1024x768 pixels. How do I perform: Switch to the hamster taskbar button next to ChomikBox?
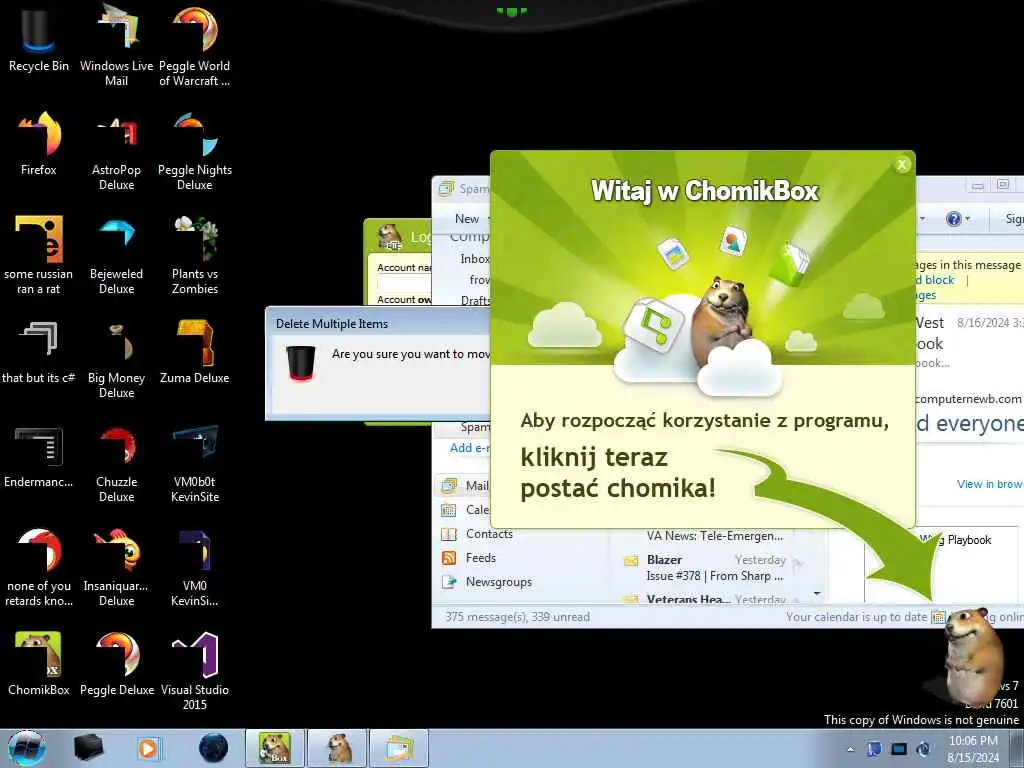pos(337,748)
